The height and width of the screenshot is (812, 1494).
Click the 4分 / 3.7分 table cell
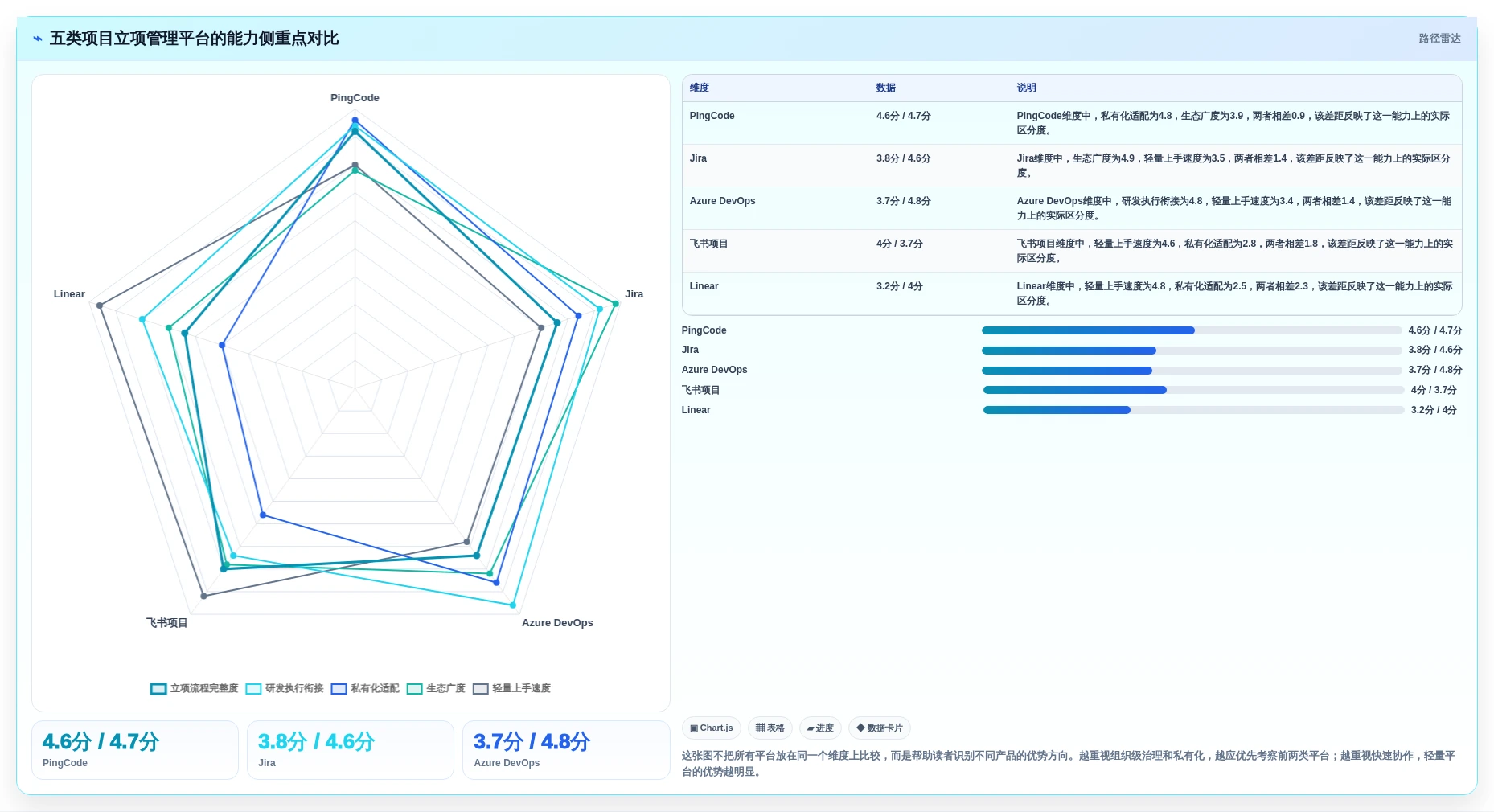tap(900, 244)
